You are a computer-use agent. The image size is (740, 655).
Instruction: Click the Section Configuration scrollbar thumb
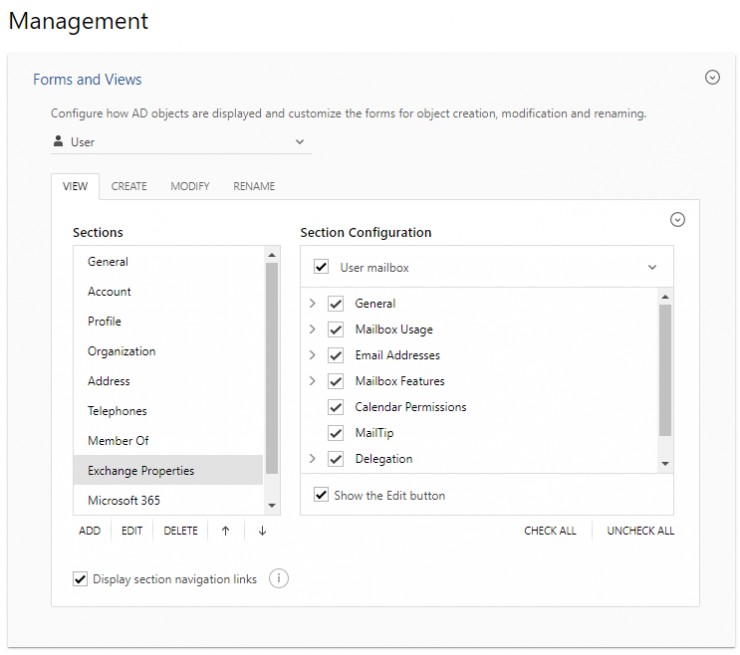point(665,370)
